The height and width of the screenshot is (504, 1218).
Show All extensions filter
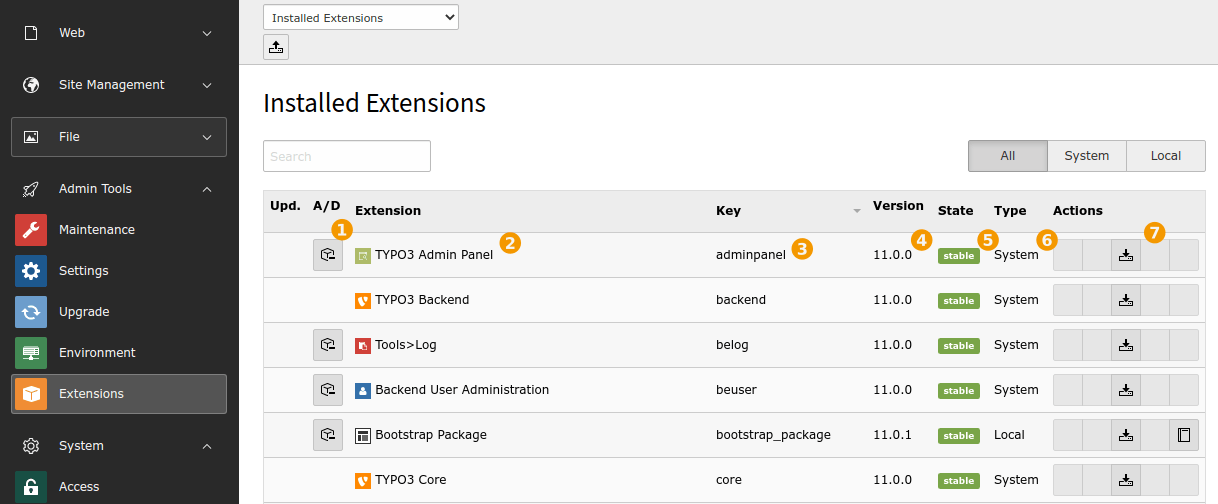1008,156
